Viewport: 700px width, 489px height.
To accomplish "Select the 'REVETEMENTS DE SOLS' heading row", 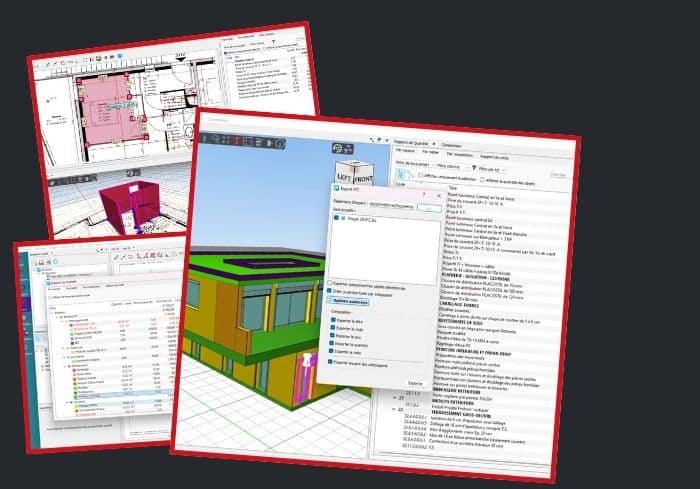I will (x=461, y=322).
